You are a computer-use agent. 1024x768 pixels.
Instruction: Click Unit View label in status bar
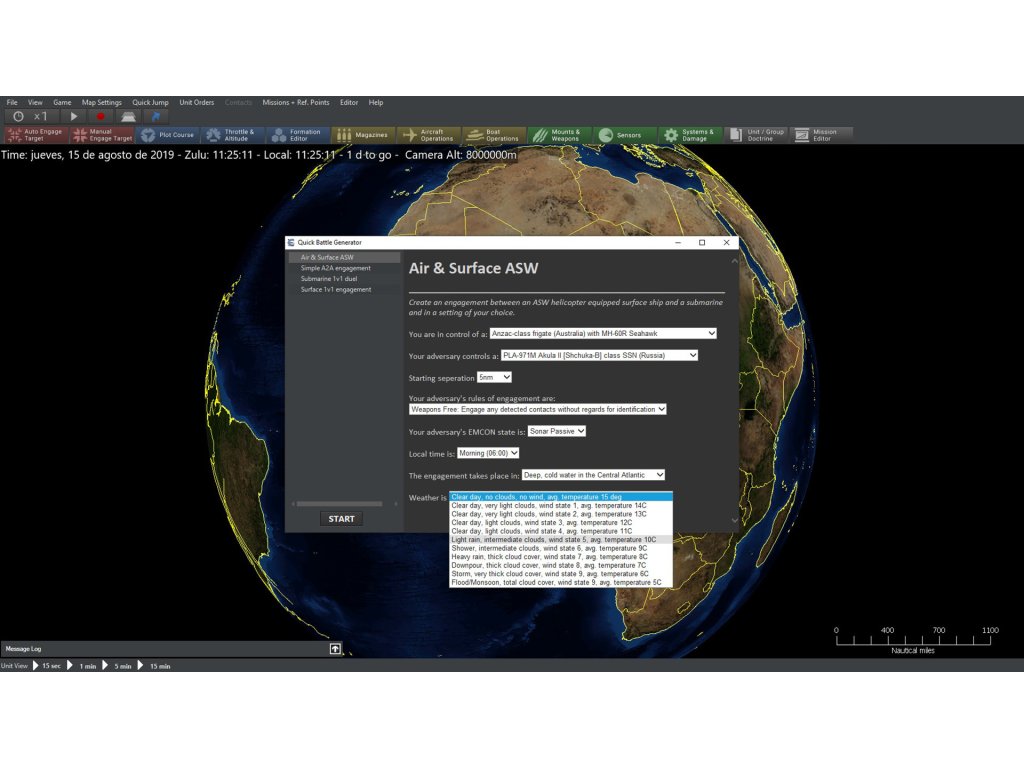tap(14, 665)
